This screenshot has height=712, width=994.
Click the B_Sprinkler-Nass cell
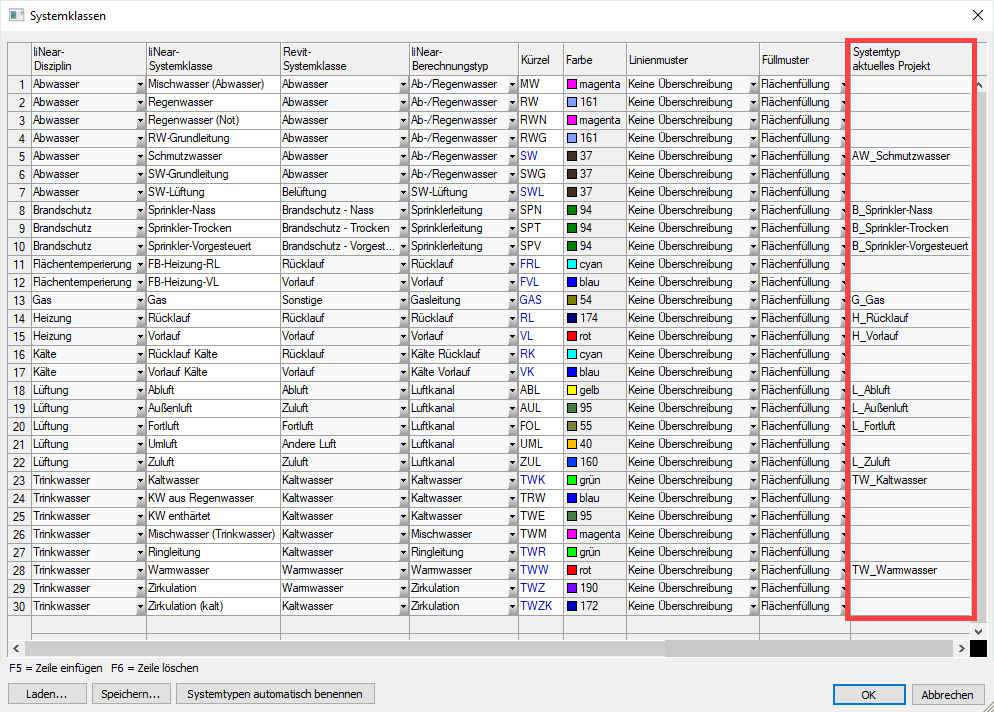[x=910, y=210]
